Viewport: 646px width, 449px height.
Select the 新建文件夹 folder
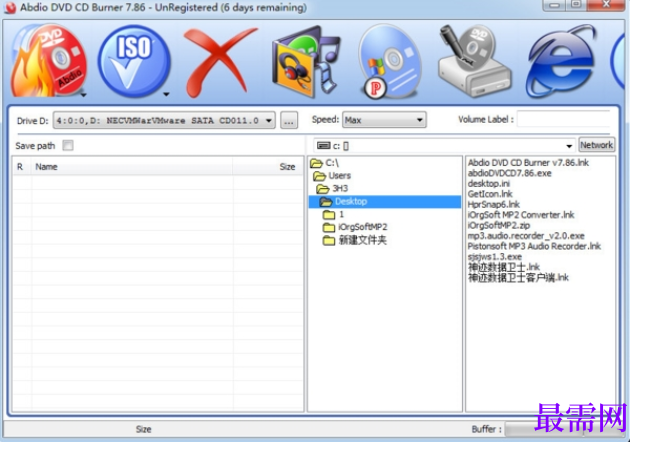355,240
